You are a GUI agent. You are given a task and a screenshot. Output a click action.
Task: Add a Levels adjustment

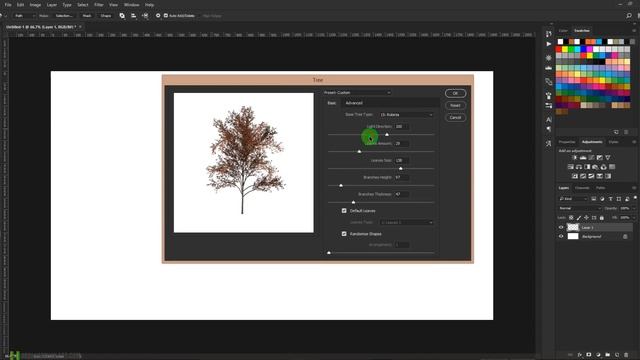[x=583, y=158]
